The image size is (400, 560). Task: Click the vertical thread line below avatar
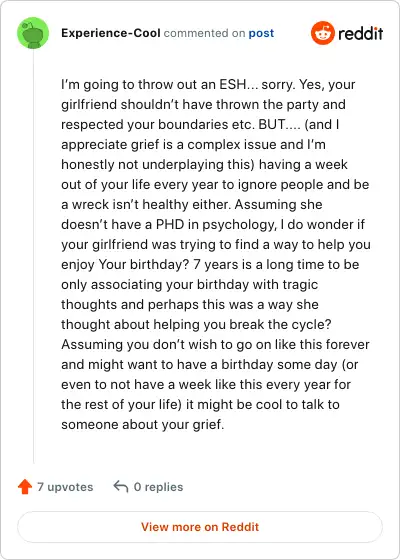pos(34,256)
